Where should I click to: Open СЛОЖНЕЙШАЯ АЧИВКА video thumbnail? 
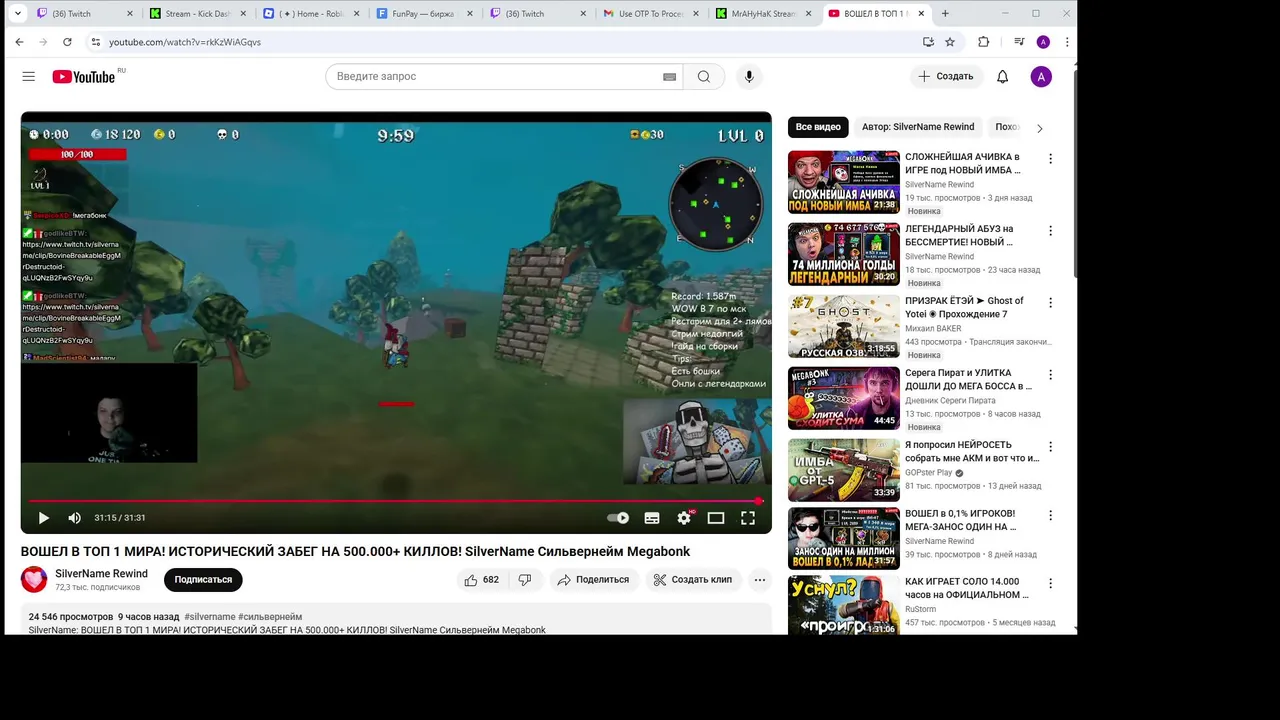point(844,182)
